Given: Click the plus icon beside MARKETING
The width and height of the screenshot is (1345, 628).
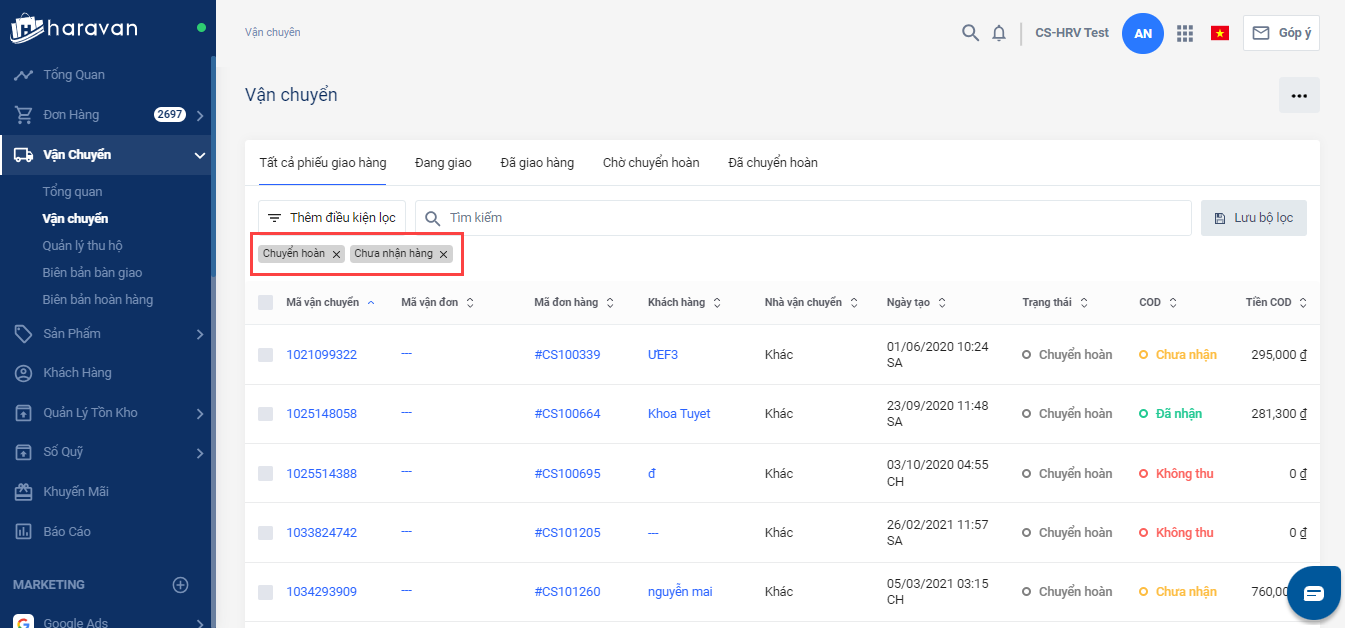Looking at the screenshot, I should pos(181,585).
